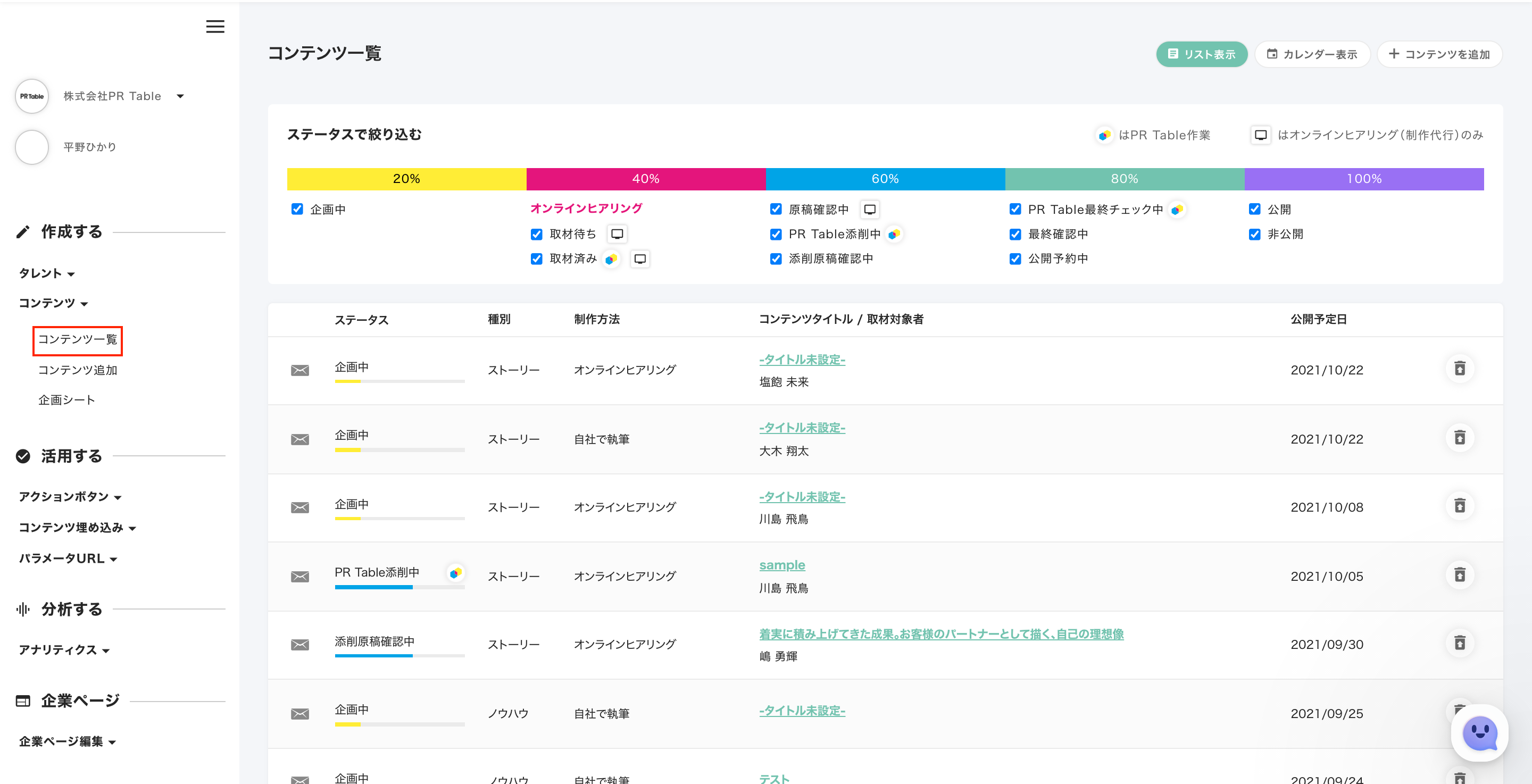1532x784 pixels.
Task: Click PR Table icon next to 取材済み
Action: tap(611, 260)
